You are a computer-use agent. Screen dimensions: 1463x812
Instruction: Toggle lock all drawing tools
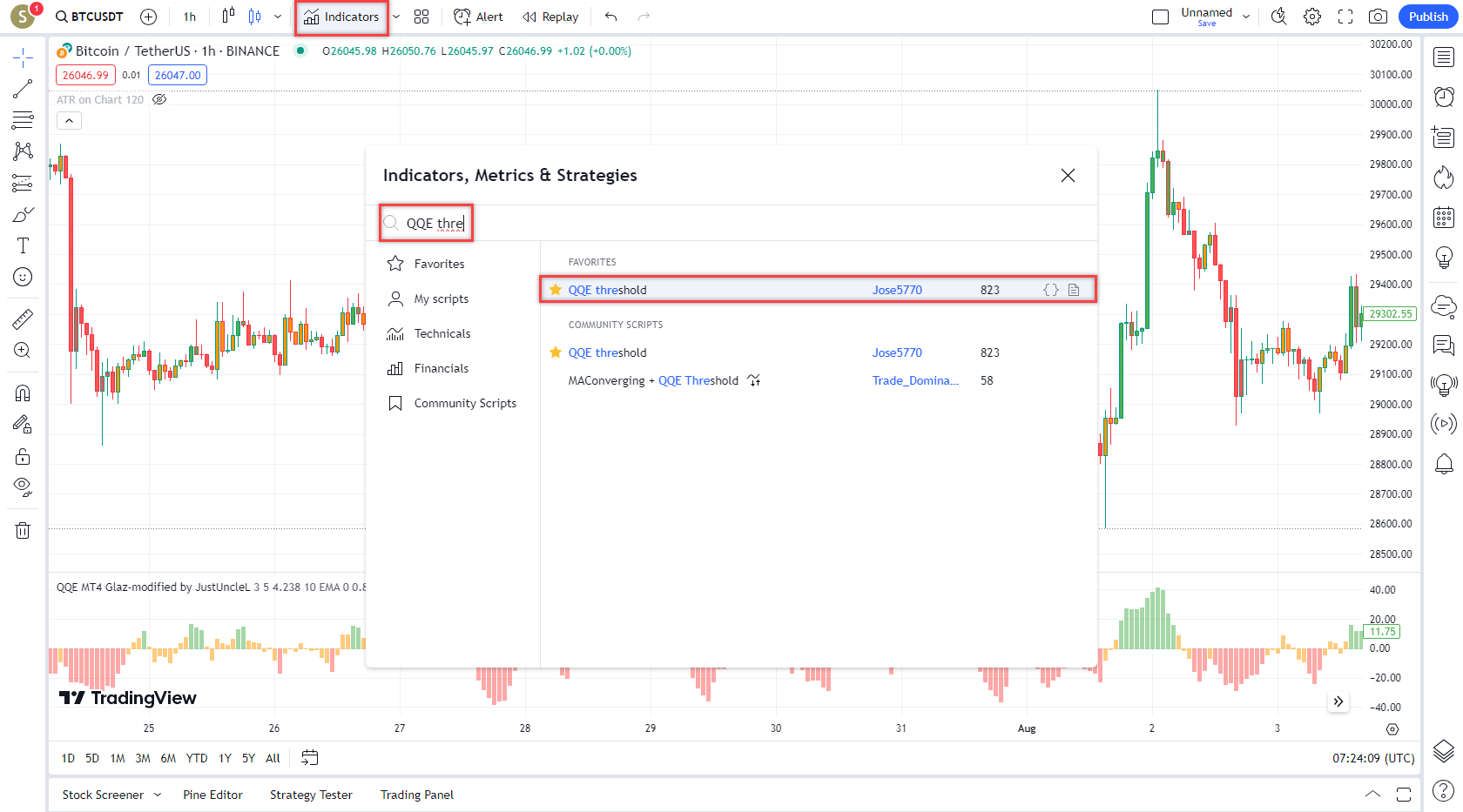tap(23, 457)
